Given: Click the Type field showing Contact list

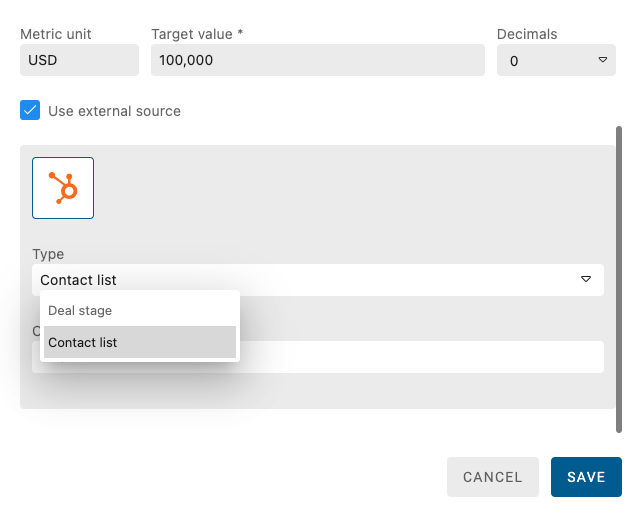Looking at the screenshot, I should pyautogui.click(x=300, y=280).
